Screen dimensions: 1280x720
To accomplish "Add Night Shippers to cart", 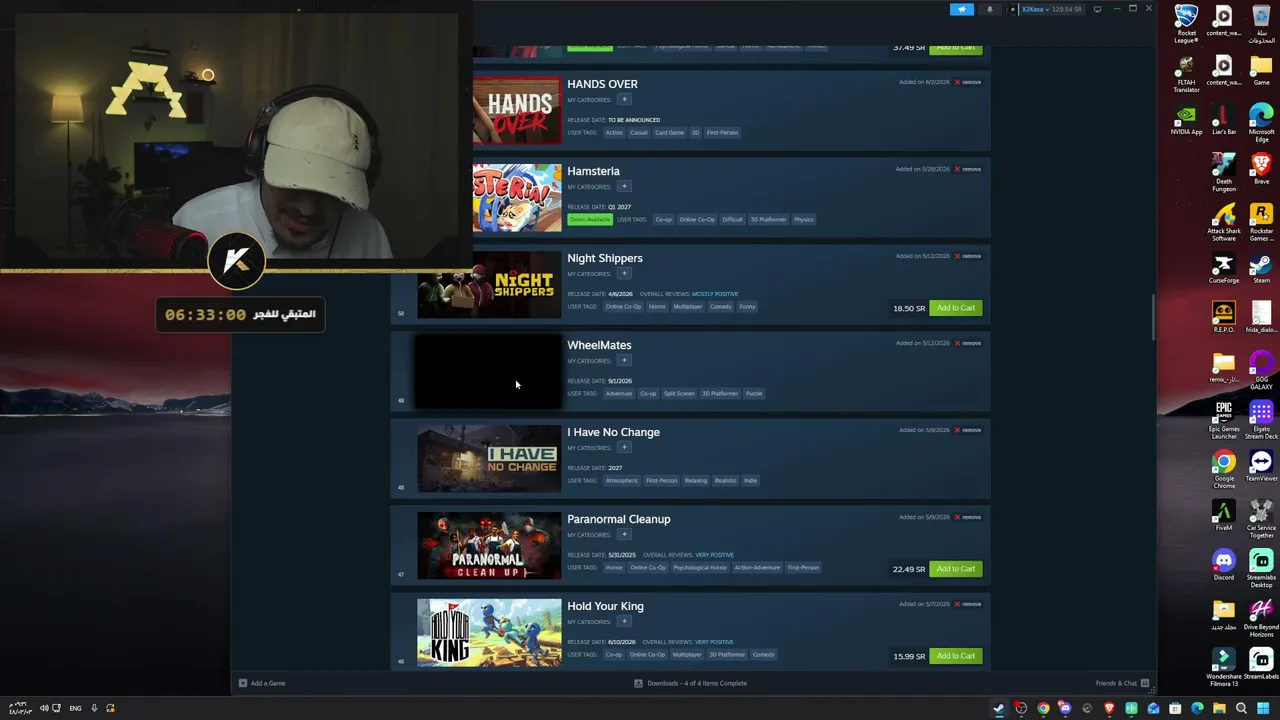I will tap(956, 308).
